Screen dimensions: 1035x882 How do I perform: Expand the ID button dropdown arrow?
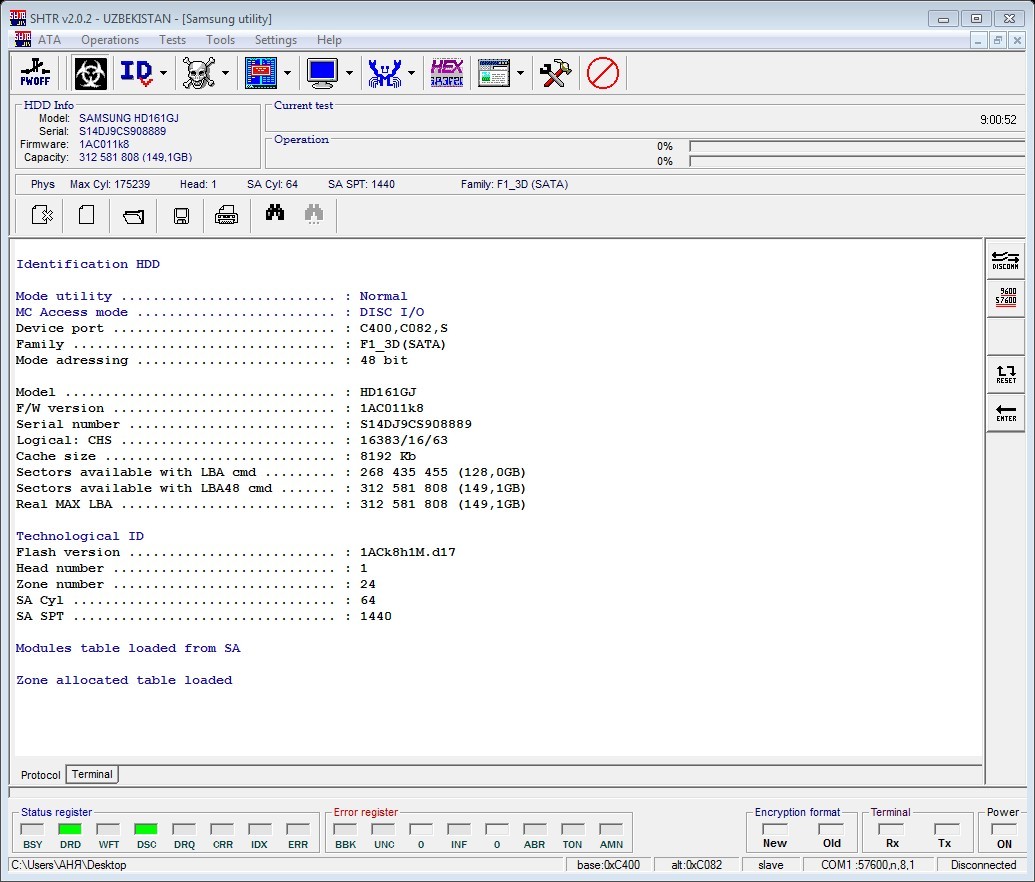point(164,73)
